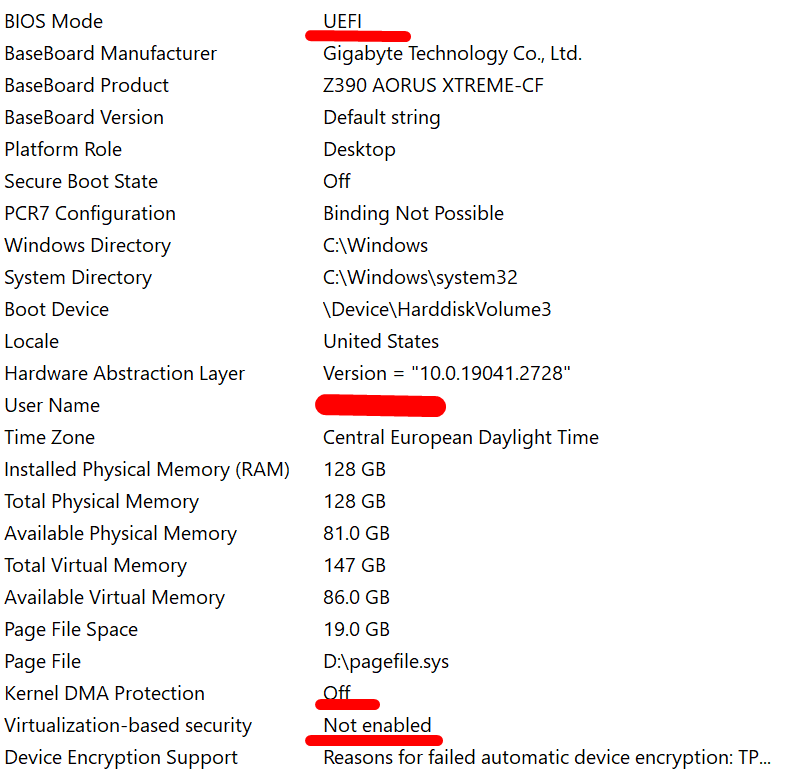
Task: Select the Platform Role entry
Action: click(x=63, y=149)
